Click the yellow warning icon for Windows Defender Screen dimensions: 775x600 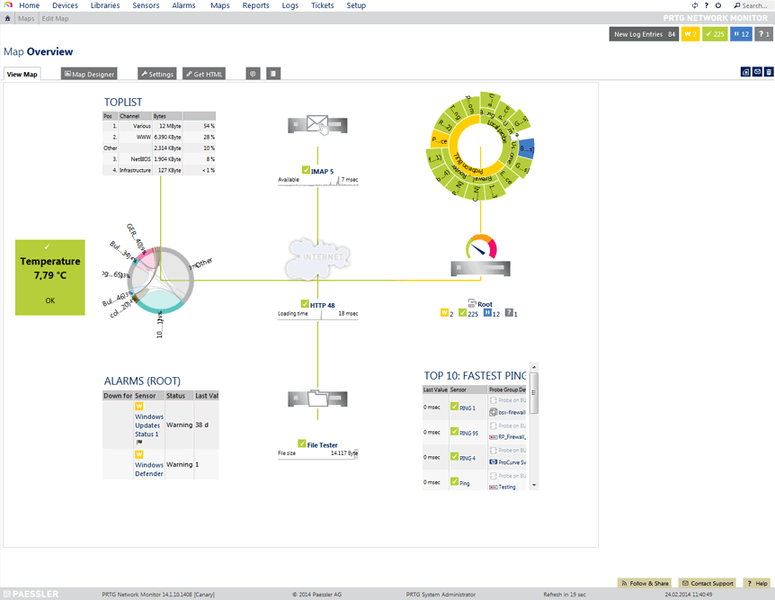(139, 454)
